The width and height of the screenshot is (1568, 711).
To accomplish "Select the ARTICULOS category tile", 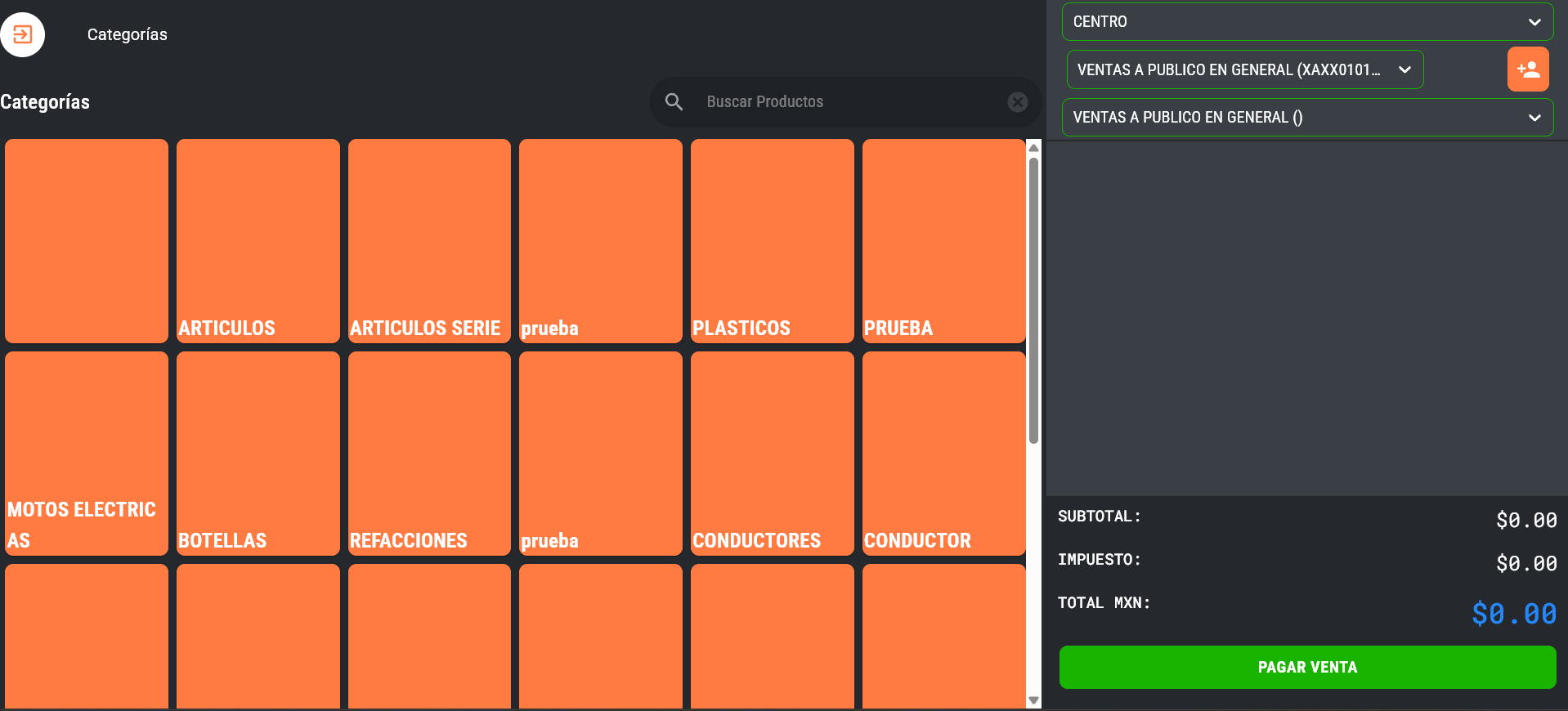I will pos(258,241).
